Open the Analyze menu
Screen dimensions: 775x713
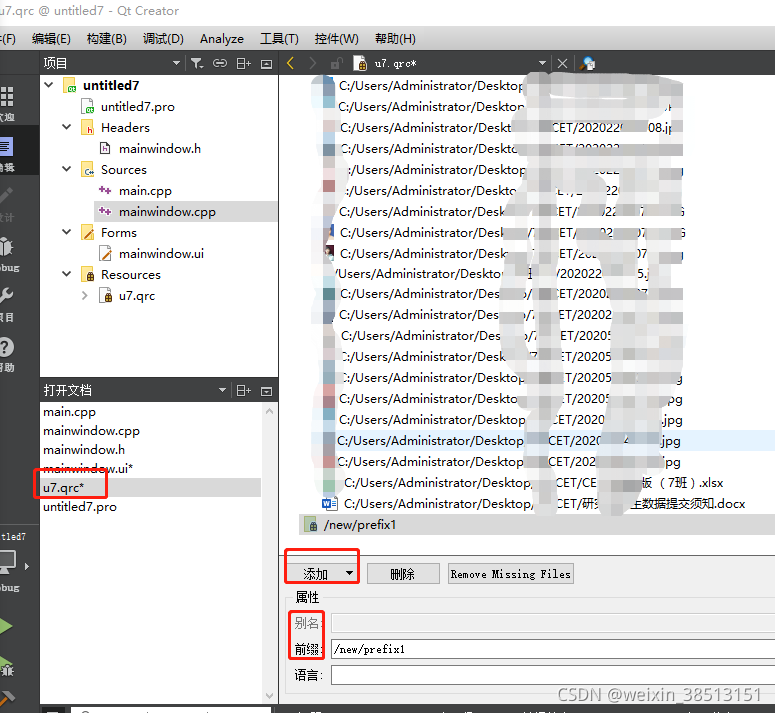tap(221, 39)
